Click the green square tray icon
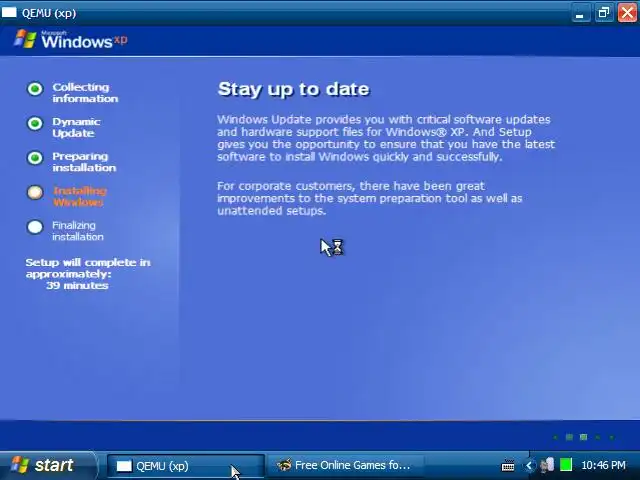The image size is (640, 480). (x=566, y=465)
